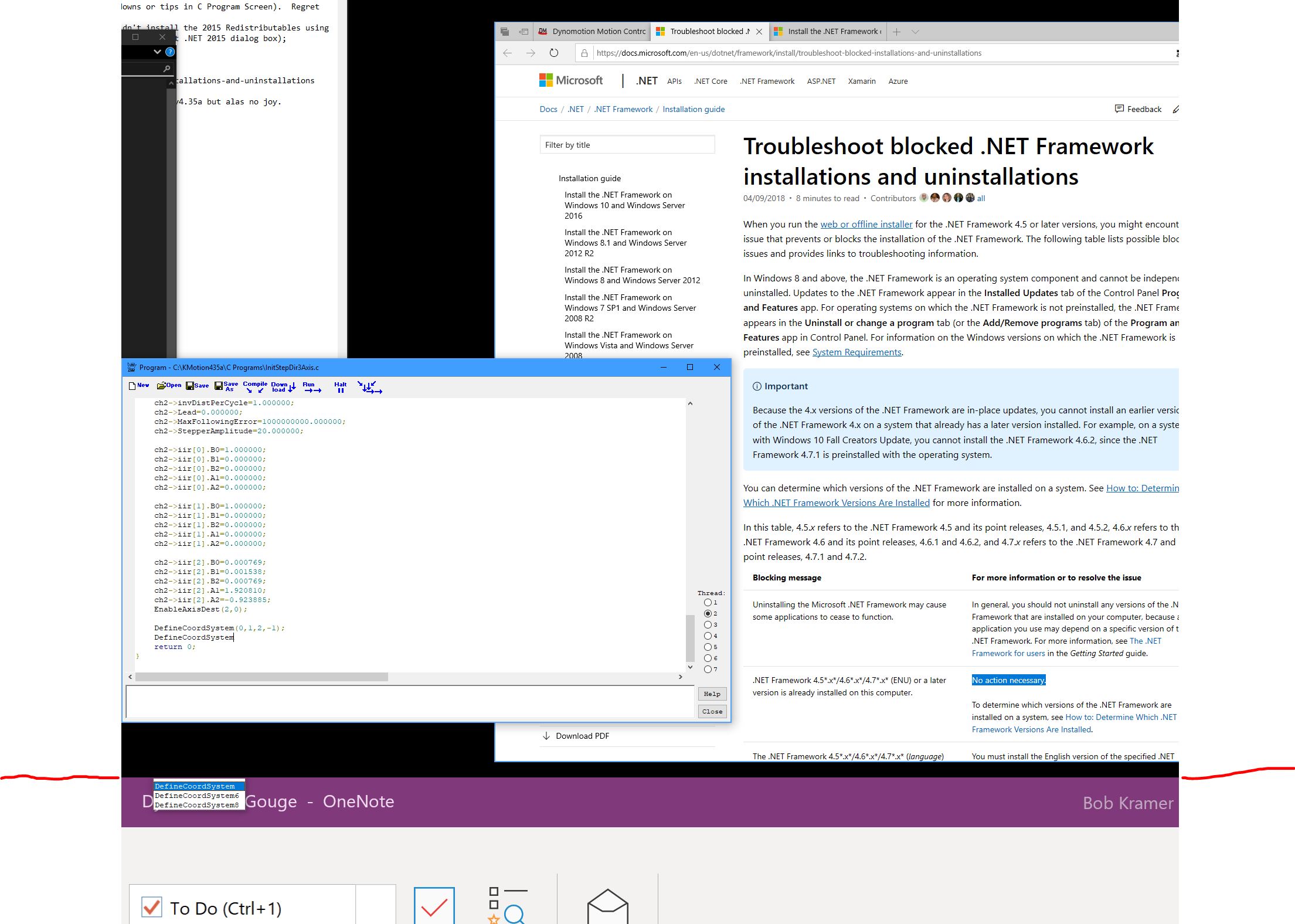Expand the browser tab preview chevron

915,32
